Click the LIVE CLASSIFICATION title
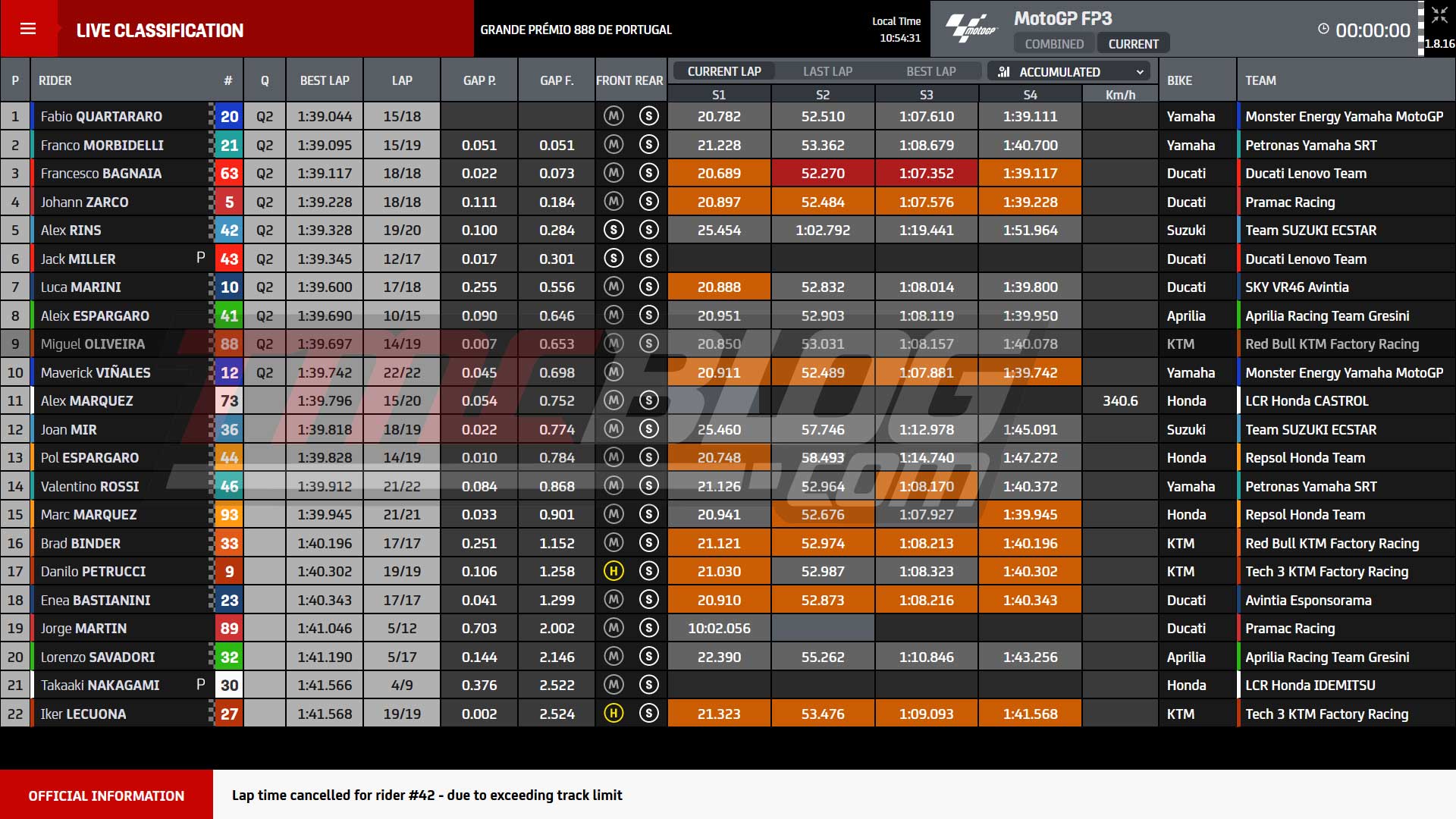 pos(160,30)
